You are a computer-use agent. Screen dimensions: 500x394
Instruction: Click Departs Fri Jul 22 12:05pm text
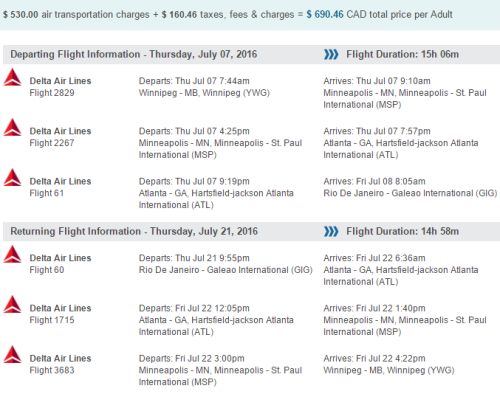pos(194,308)
